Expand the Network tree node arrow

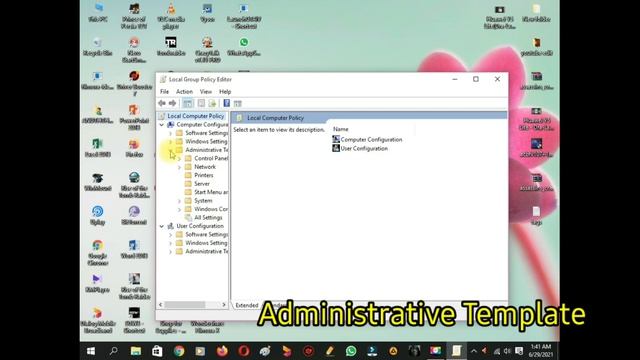pyautogui.click(x=179, y=167)
